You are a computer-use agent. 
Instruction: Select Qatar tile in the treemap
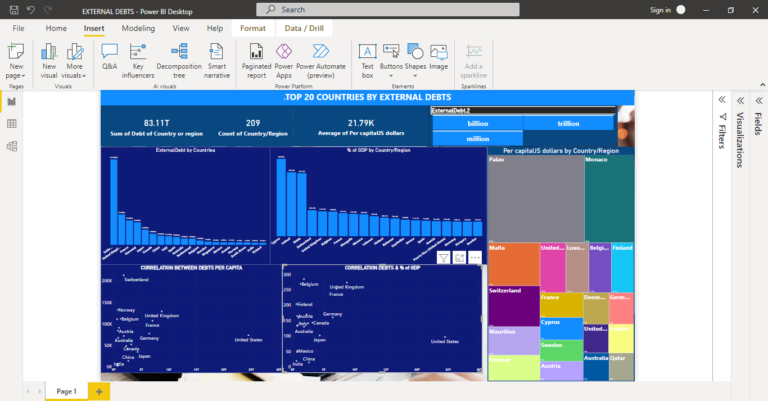coord(622,367)
